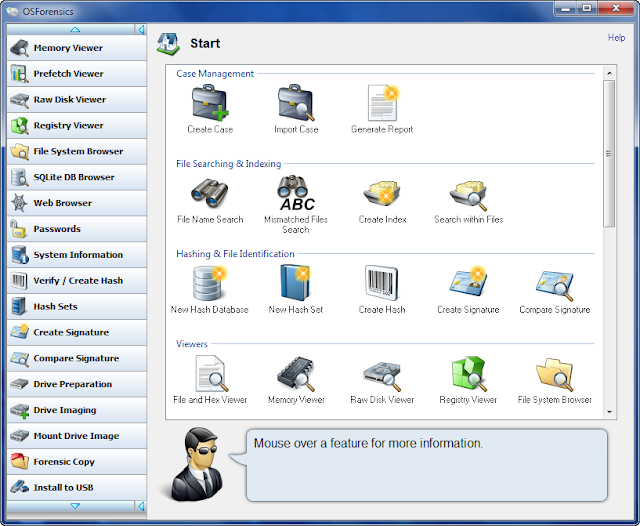
Task: Launch Raw Disk Viewer from Viewers section
Action: (382, 380)
